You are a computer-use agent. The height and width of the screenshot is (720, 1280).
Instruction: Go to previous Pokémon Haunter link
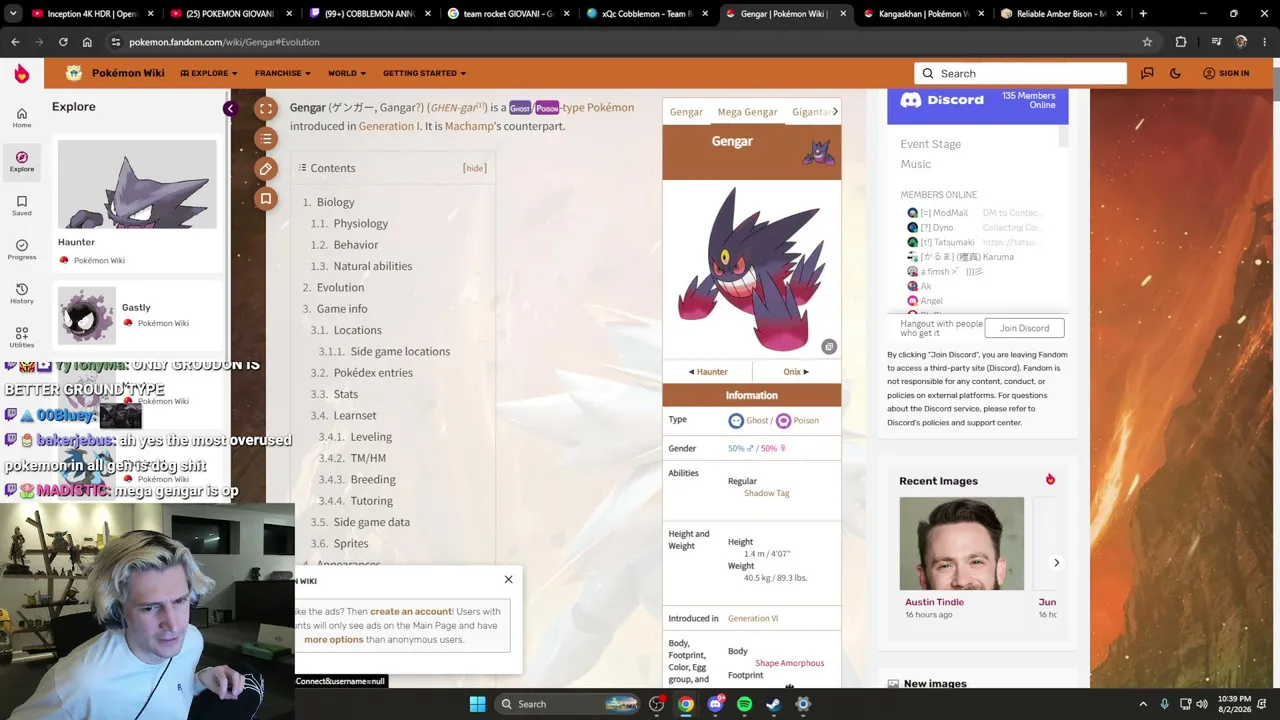[x=708, y=372]
